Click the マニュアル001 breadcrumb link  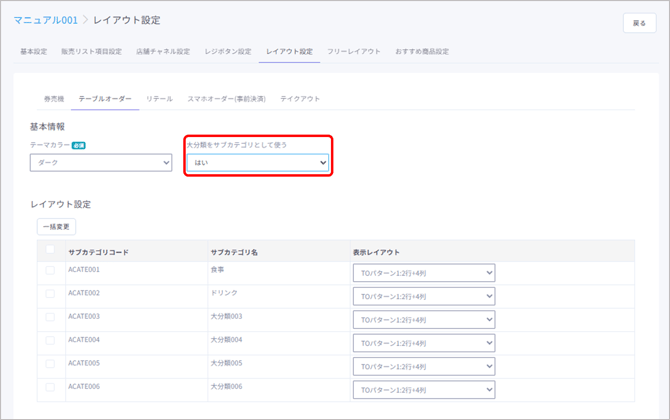pyautogui.click(x=46, y=20)
